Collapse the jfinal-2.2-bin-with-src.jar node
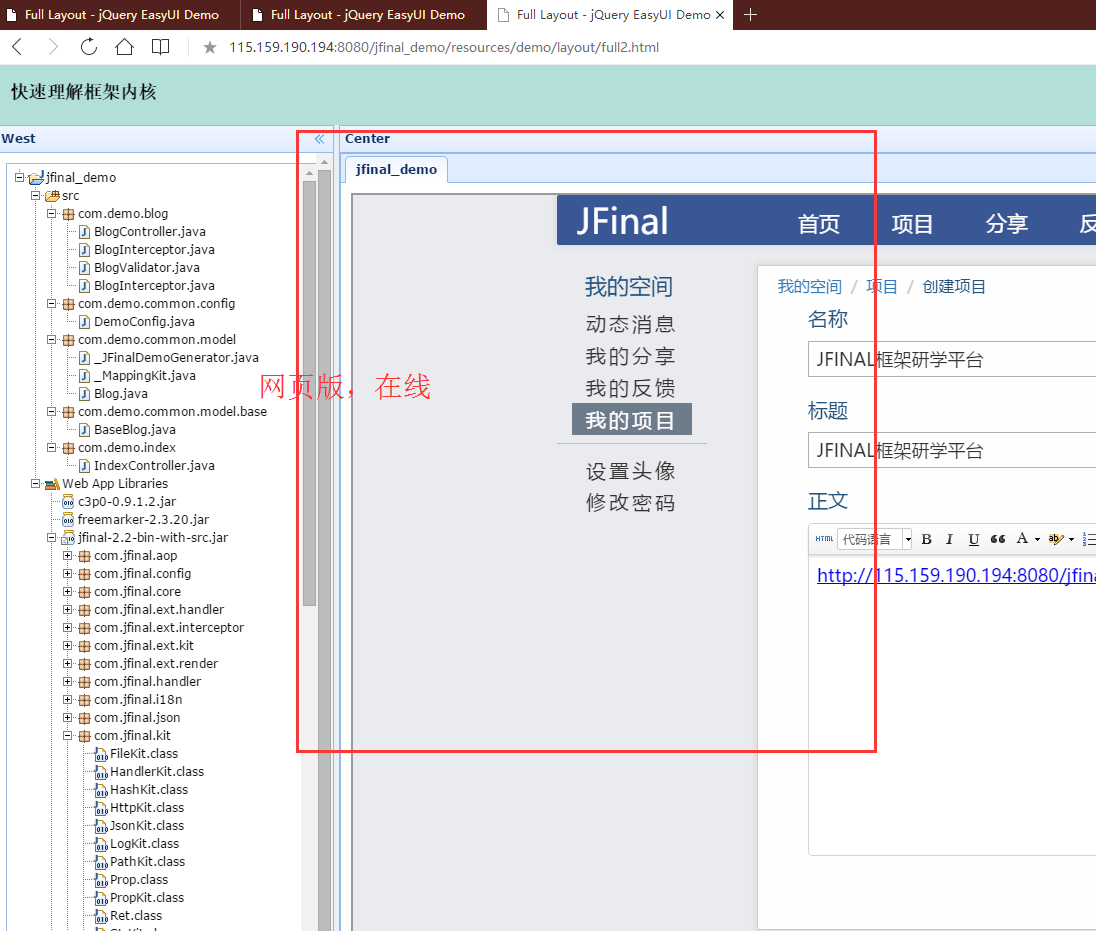Image resolution: width=1096 pixels, height=931 pixels. click(x=52, y=537)
